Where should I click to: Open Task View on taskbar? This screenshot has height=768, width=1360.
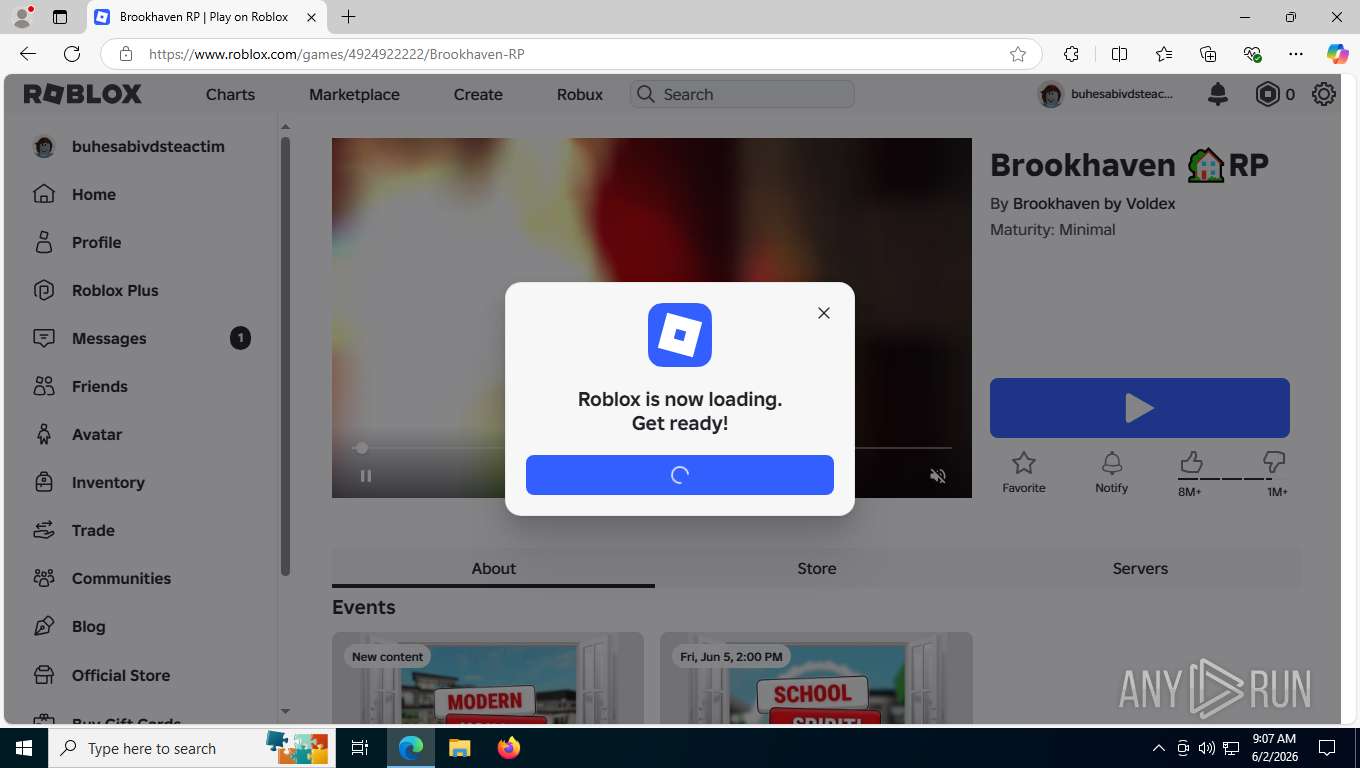[x=360, y=748]
